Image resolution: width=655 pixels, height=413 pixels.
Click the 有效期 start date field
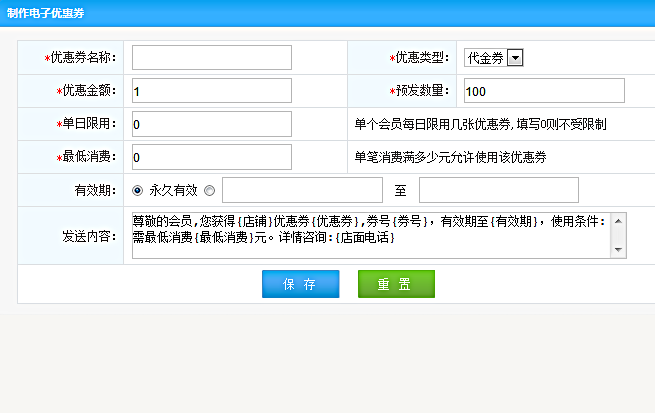coord(302,190)
